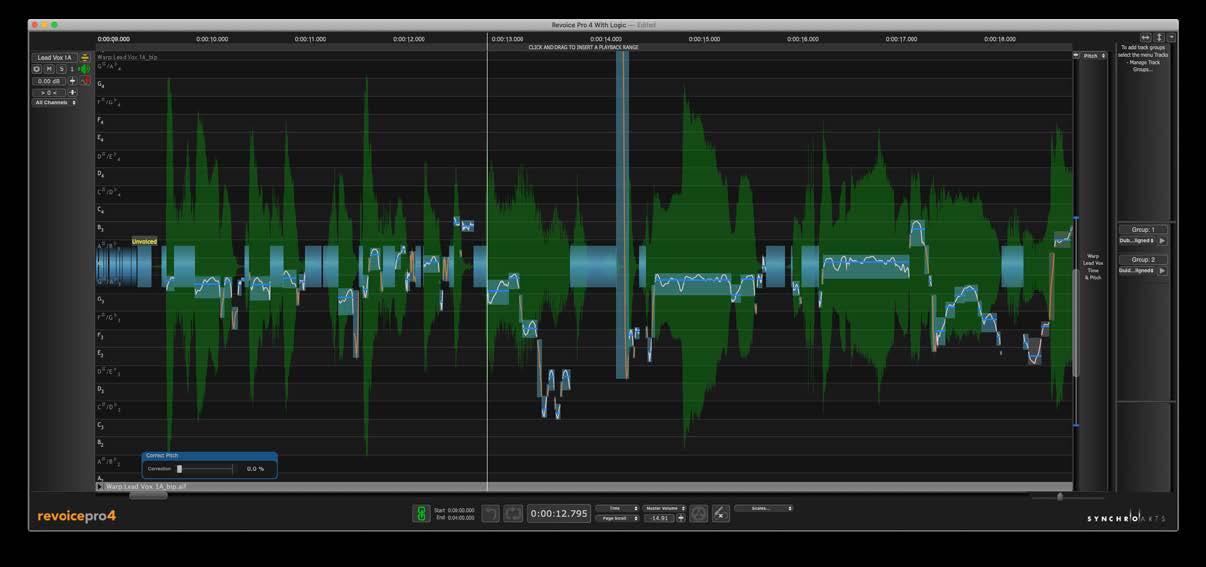This screenshot has height=567, width=1206.
Task: Click the loop/cycle button in transport
Action: (x=513, y=513)
